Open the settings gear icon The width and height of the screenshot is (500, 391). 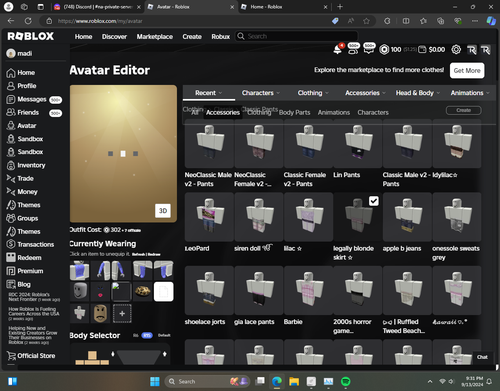(x=456, y=50)
